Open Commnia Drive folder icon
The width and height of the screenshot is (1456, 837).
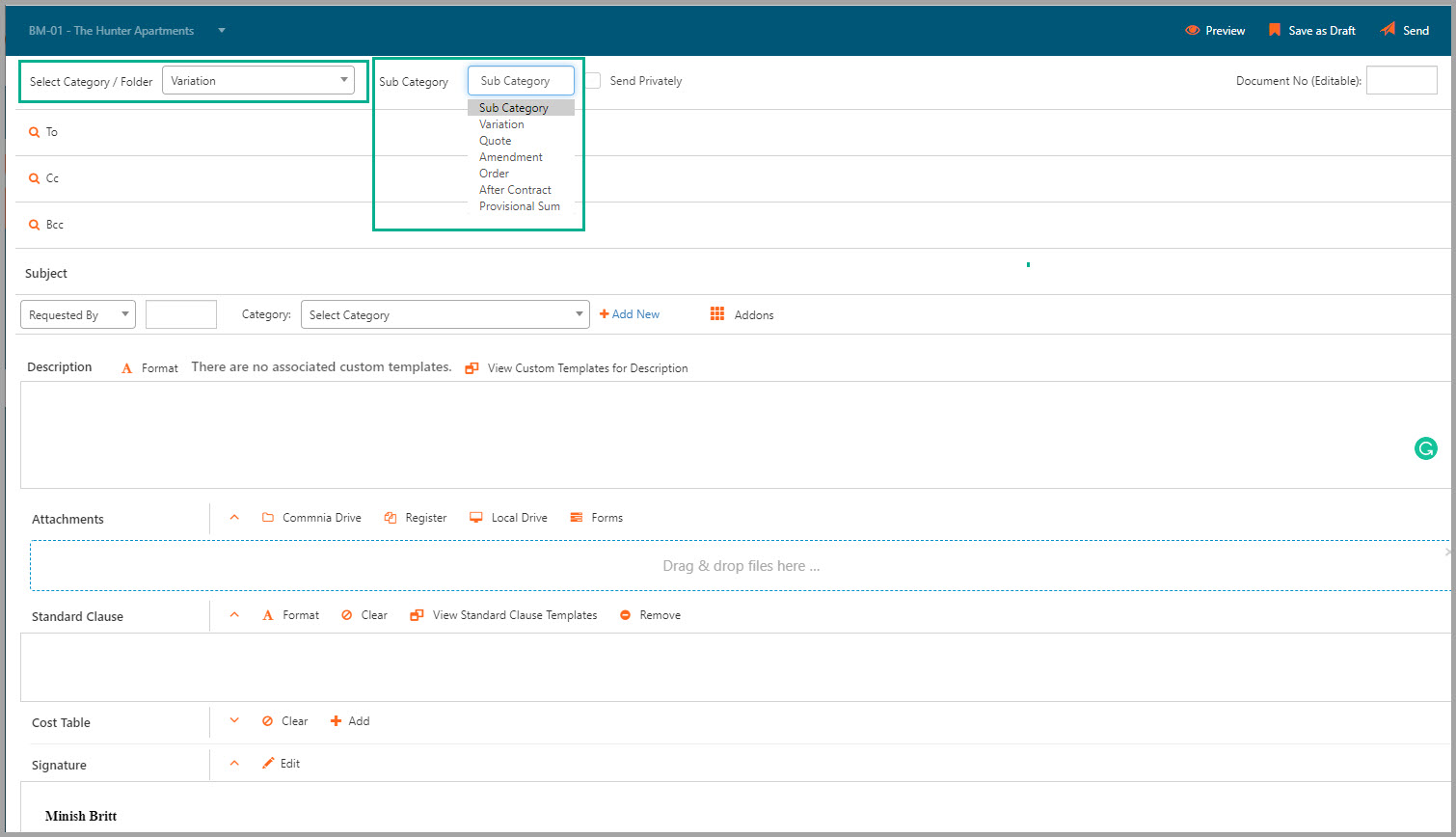(x=268, y=518)
